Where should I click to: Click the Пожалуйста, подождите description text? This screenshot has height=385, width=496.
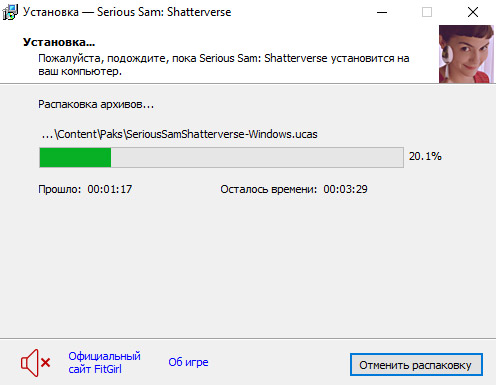(223, 65)
